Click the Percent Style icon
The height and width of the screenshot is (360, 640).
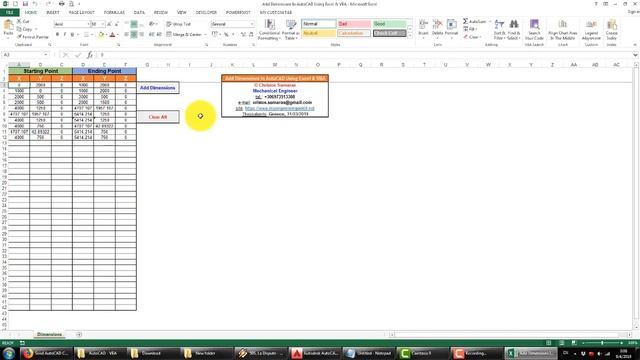point(227,35)
